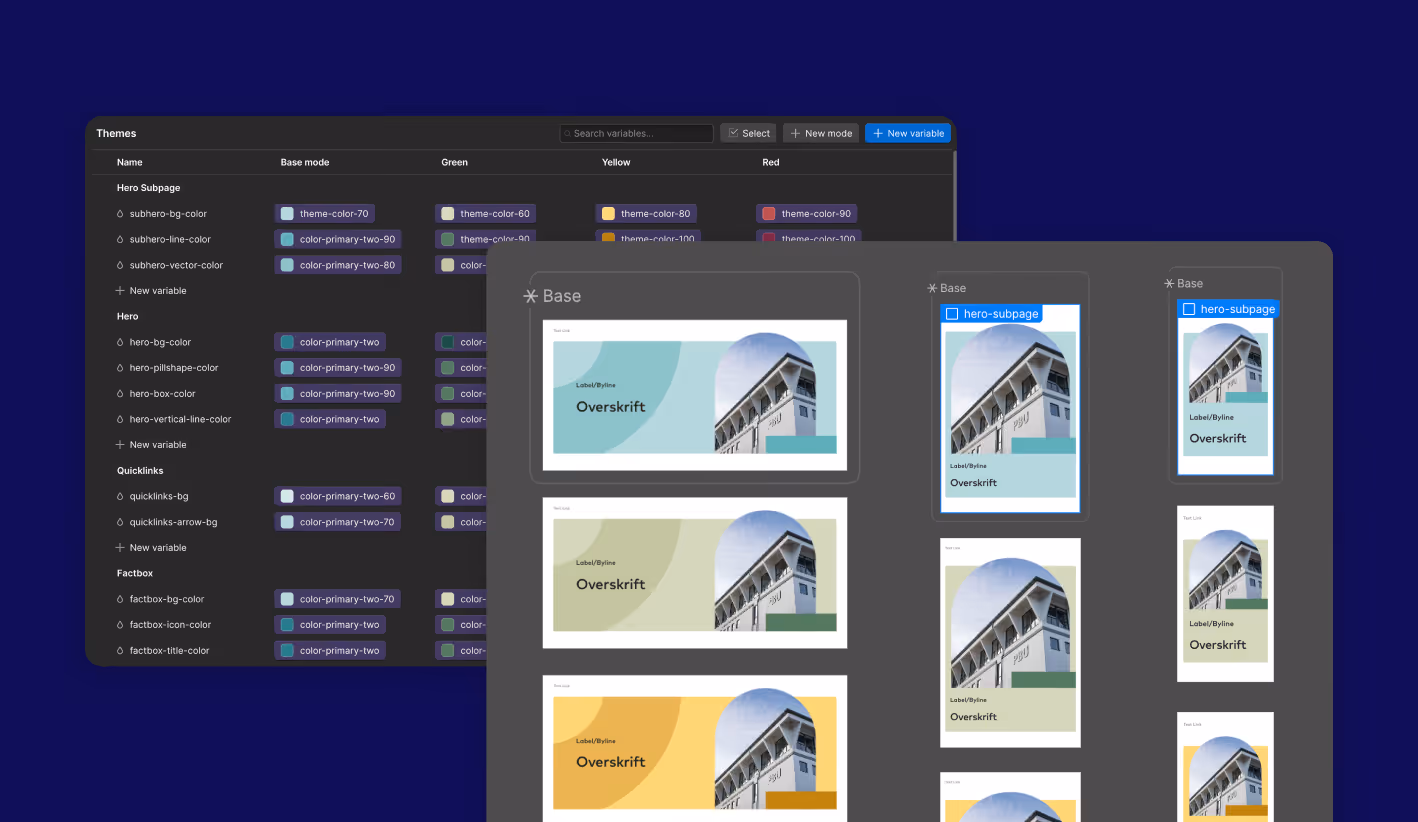
Task: Select the large yellow Overskrift hero banner
Action: pyautogui.click(x=695, y=749)
